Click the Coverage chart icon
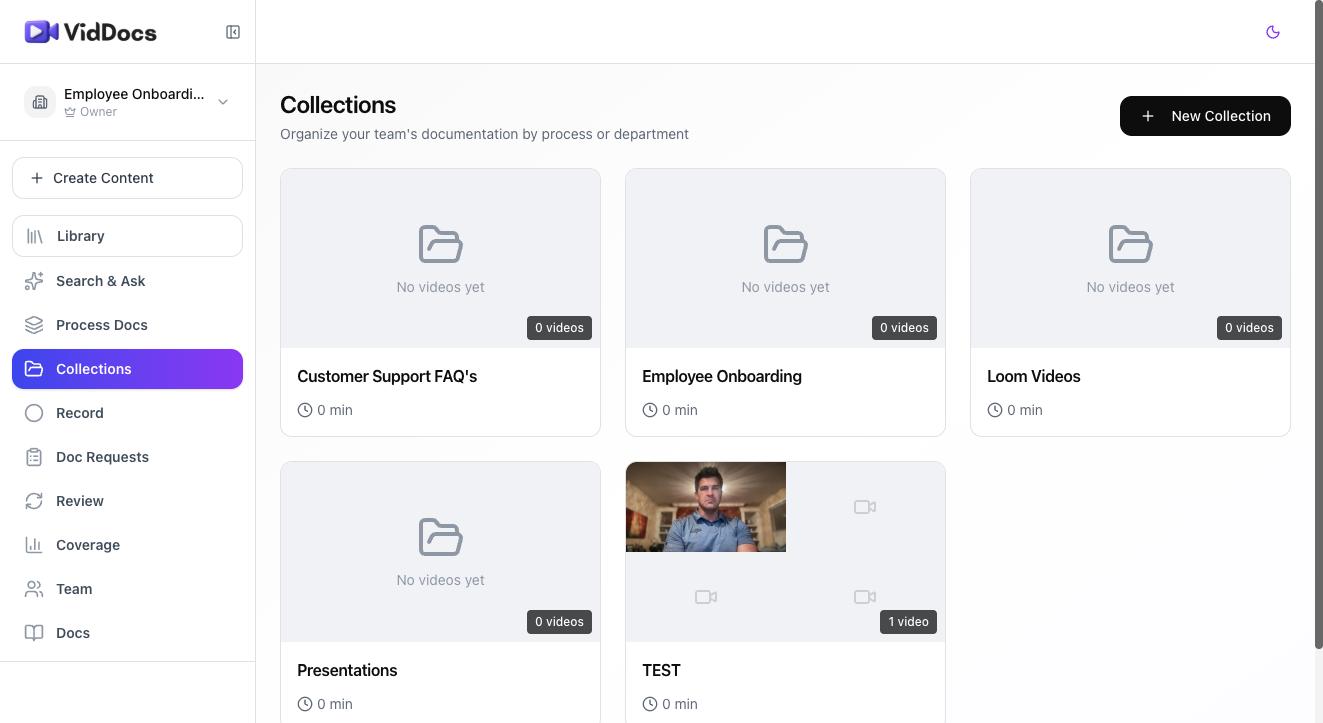 coord(34,545)
